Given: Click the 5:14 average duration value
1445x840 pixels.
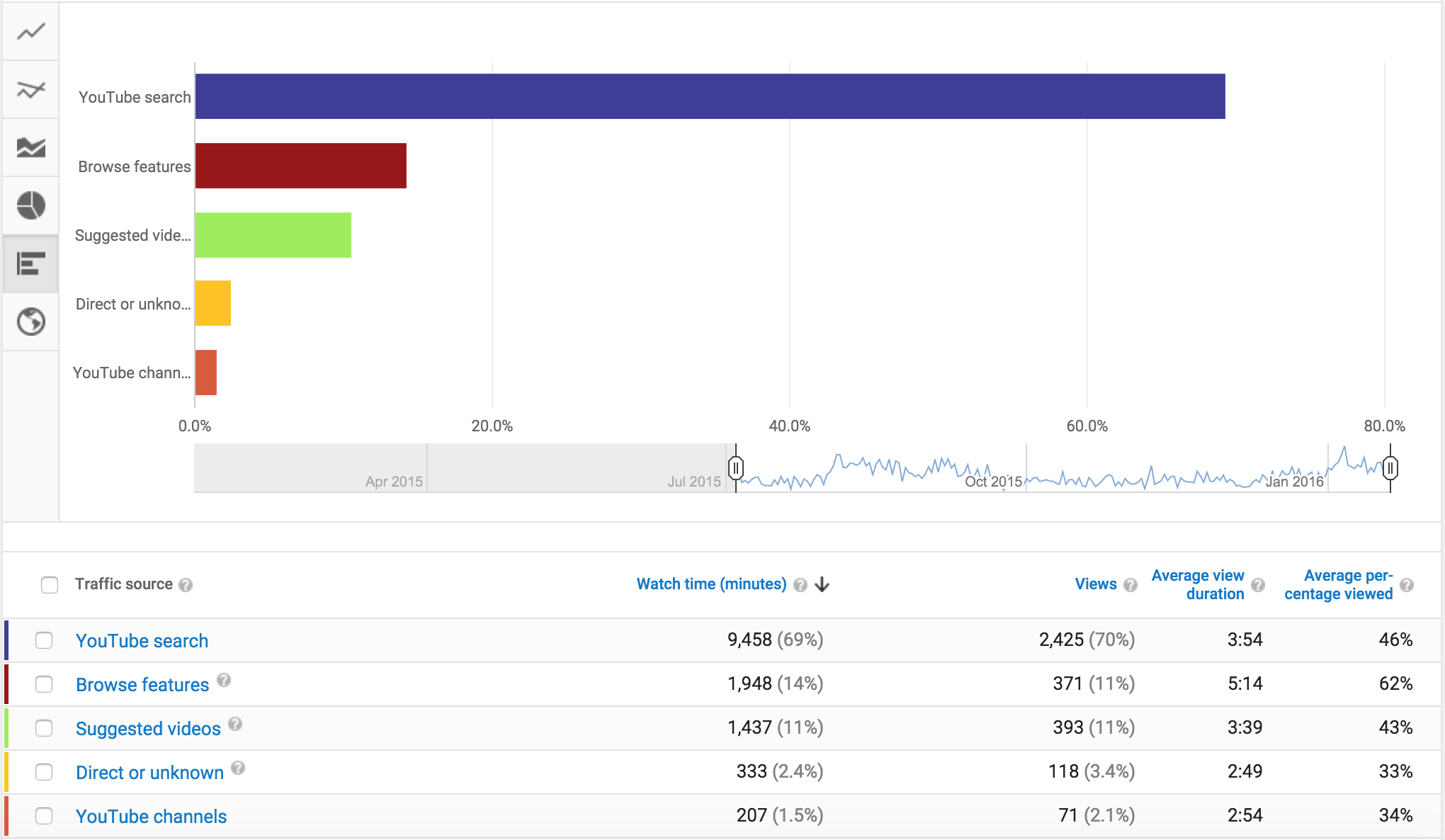Looking at the screenshot, I should coord(1245,683).
